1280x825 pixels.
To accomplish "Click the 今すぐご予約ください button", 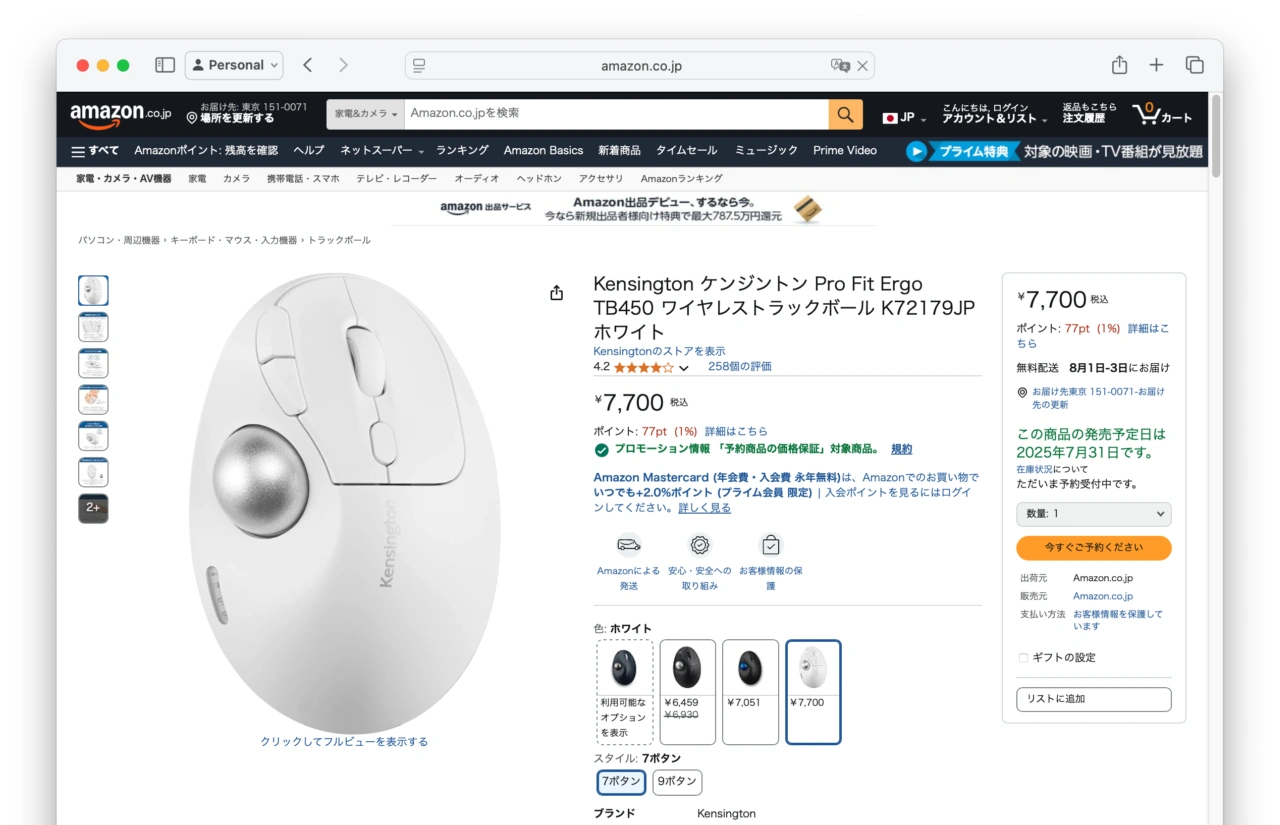I will point(1093,548).
